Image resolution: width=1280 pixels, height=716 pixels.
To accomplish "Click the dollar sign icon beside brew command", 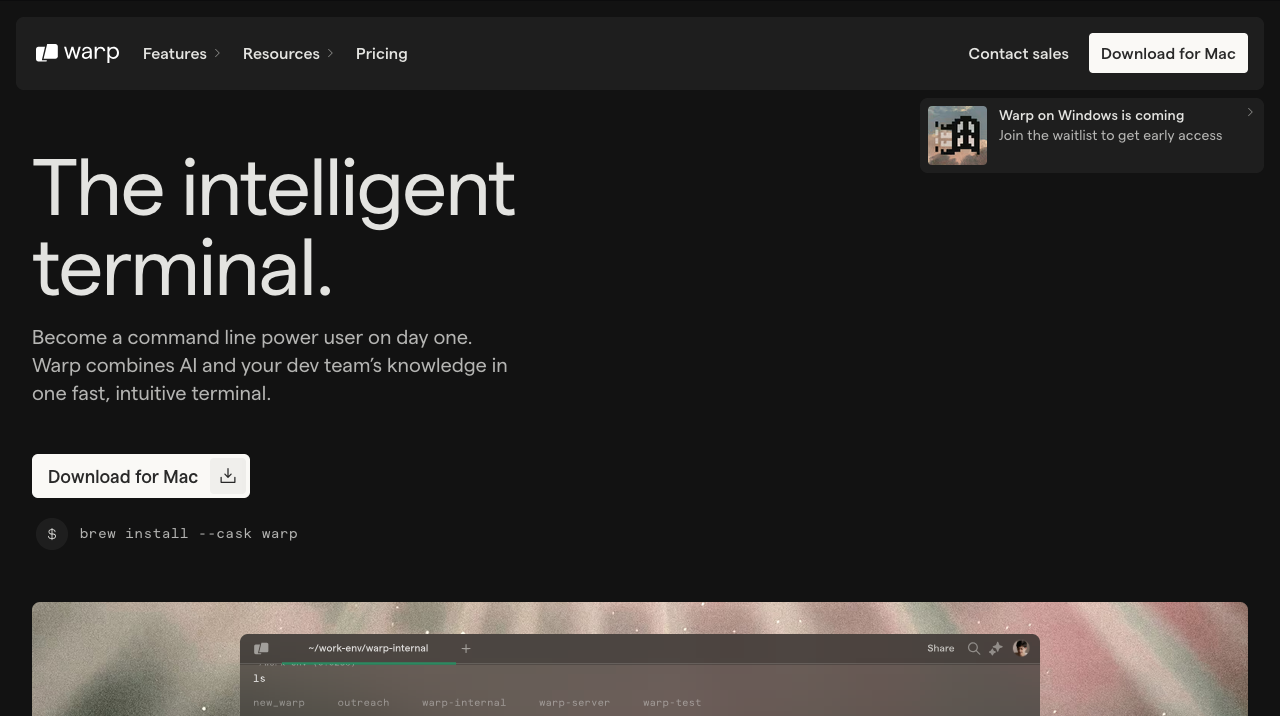I will (x=52, y=534).
